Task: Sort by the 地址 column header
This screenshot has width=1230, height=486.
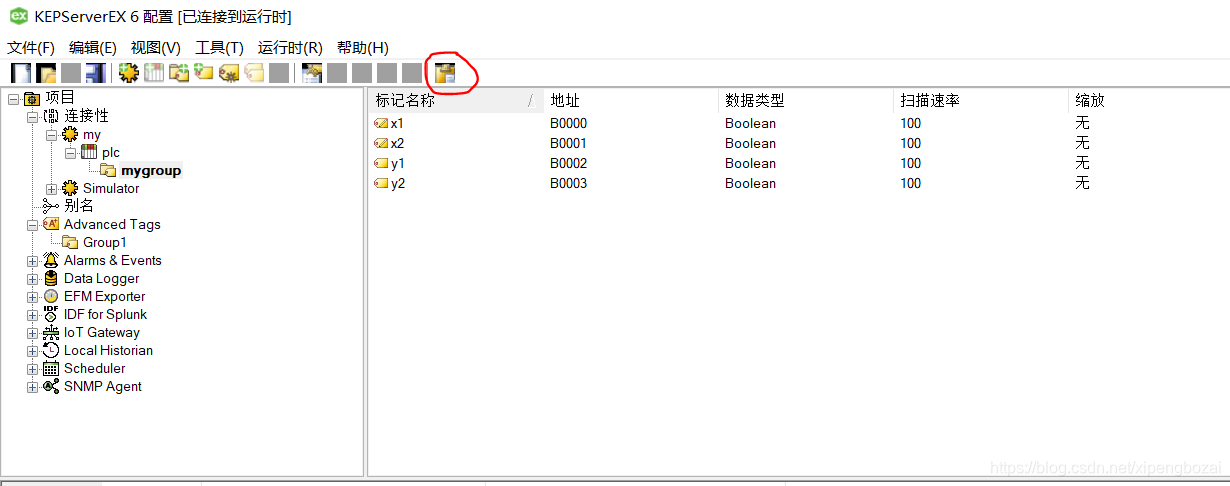Action: click(x=631, y=100)
